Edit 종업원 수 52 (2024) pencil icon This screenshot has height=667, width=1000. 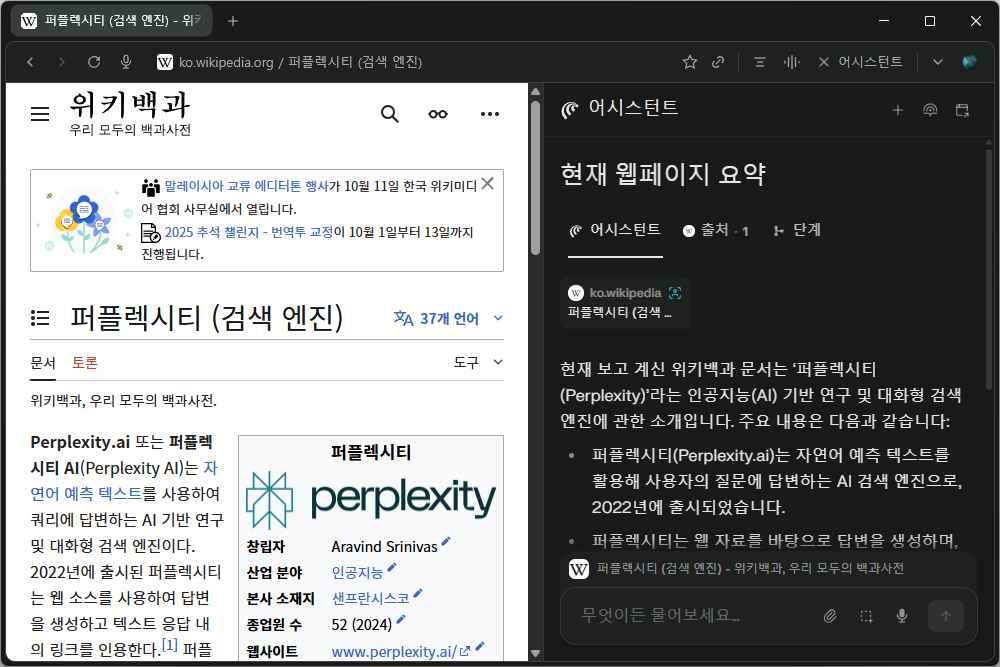pos(401,619)
